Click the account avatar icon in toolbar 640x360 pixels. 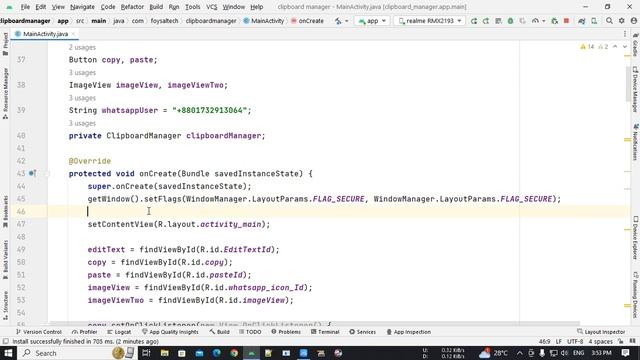633,21
